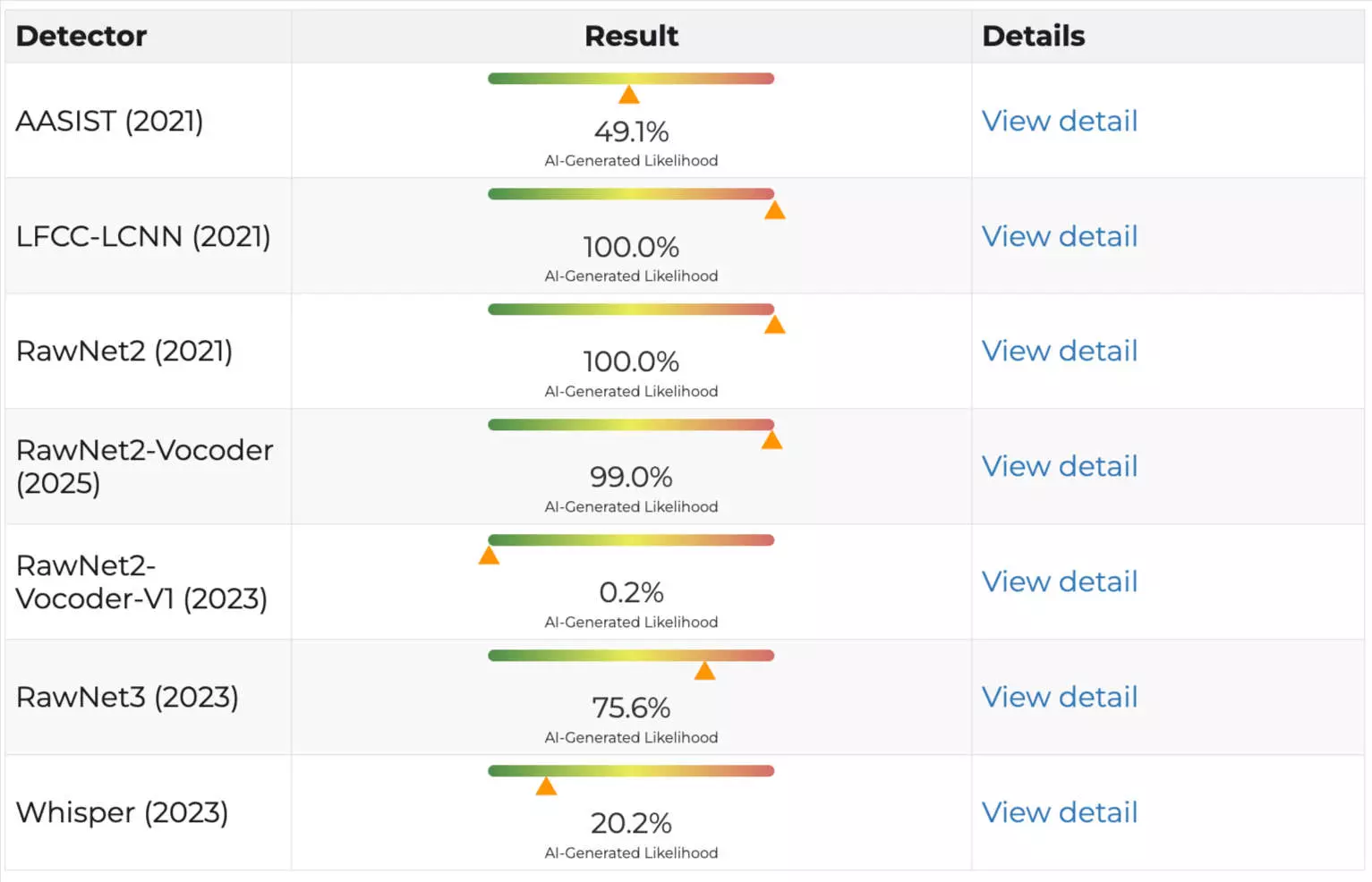The width and height of the screenshot is (1372, 882).
Task: Click the orange marker at 0.2% likelihood
Action: point(489,555)
